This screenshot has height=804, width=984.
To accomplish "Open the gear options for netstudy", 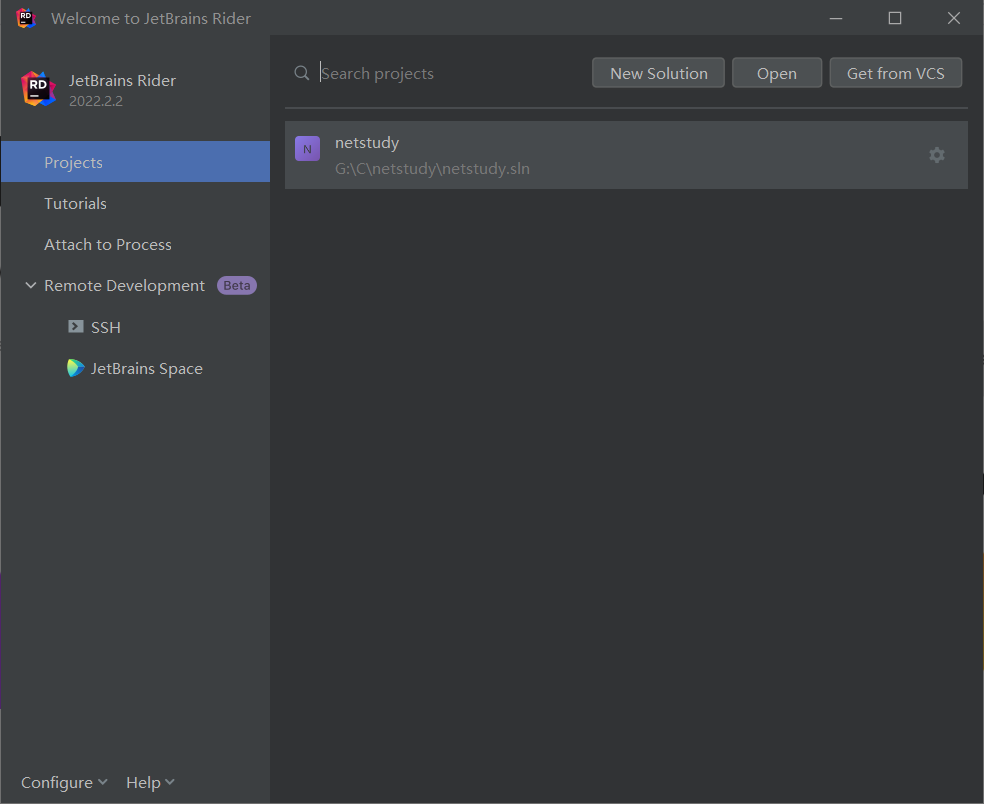I will 936,155.
